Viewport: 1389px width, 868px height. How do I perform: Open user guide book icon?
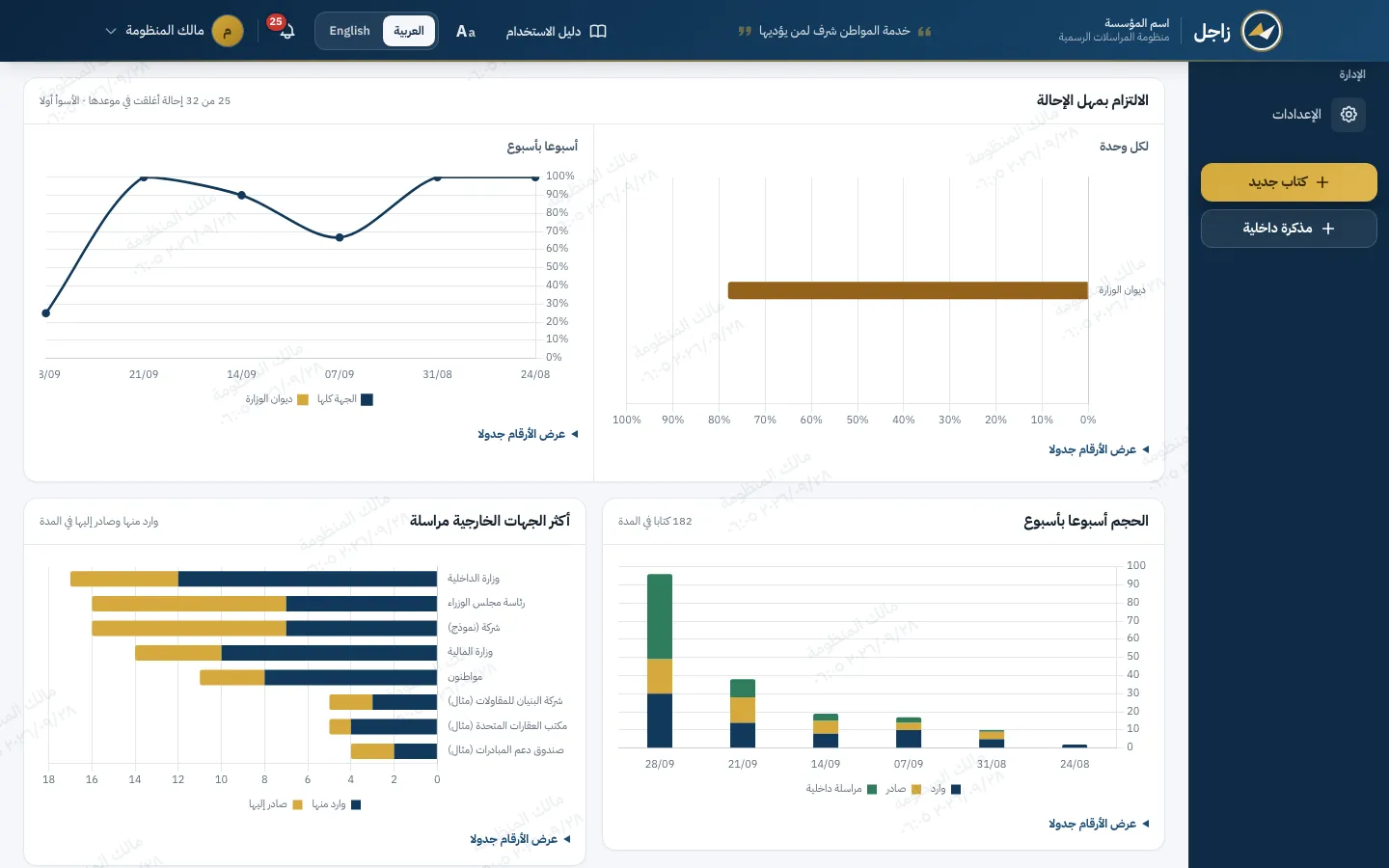pyautogui.click(x=598, y=31)
